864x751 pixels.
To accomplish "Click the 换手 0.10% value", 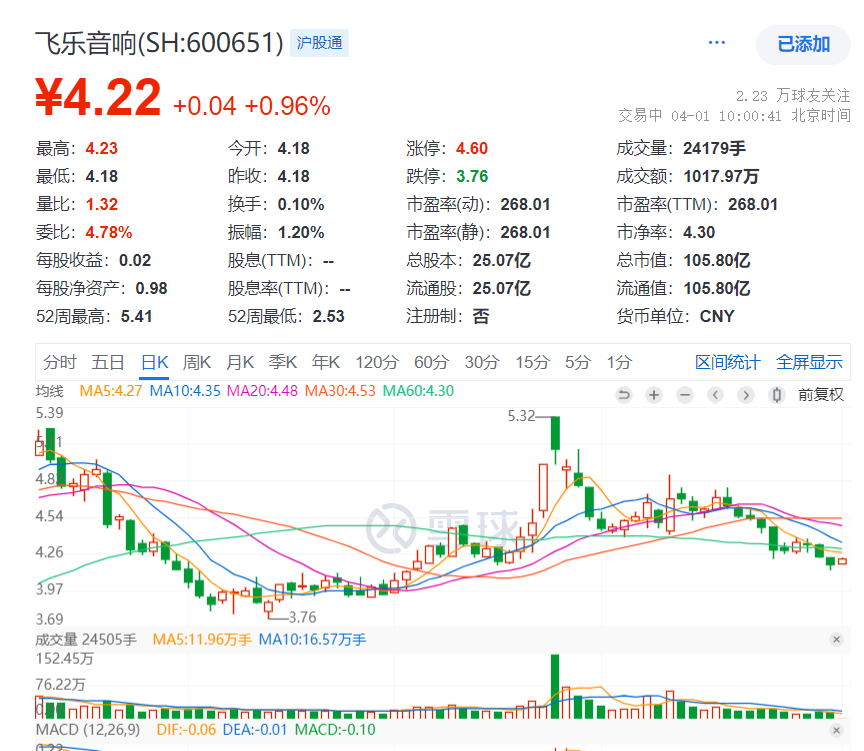I will (301, 204).
